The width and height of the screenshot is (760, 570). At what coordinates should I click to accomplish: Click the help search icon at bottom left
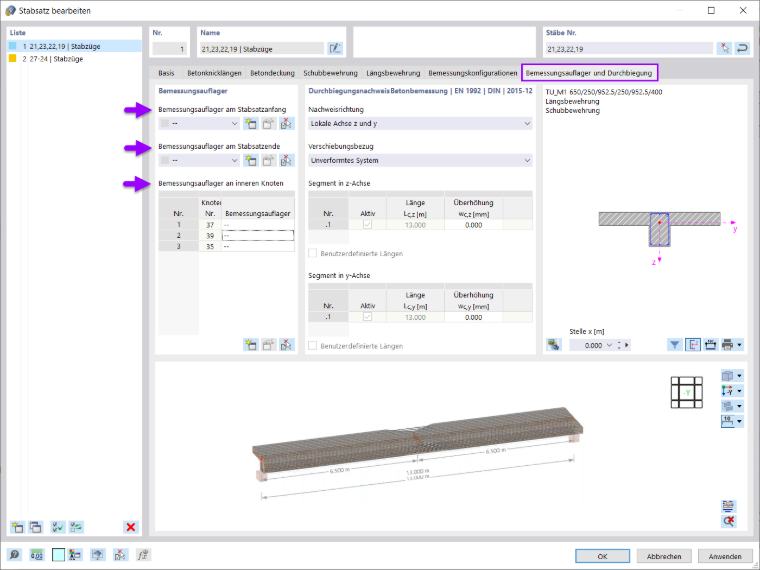[x=15, y=554]
